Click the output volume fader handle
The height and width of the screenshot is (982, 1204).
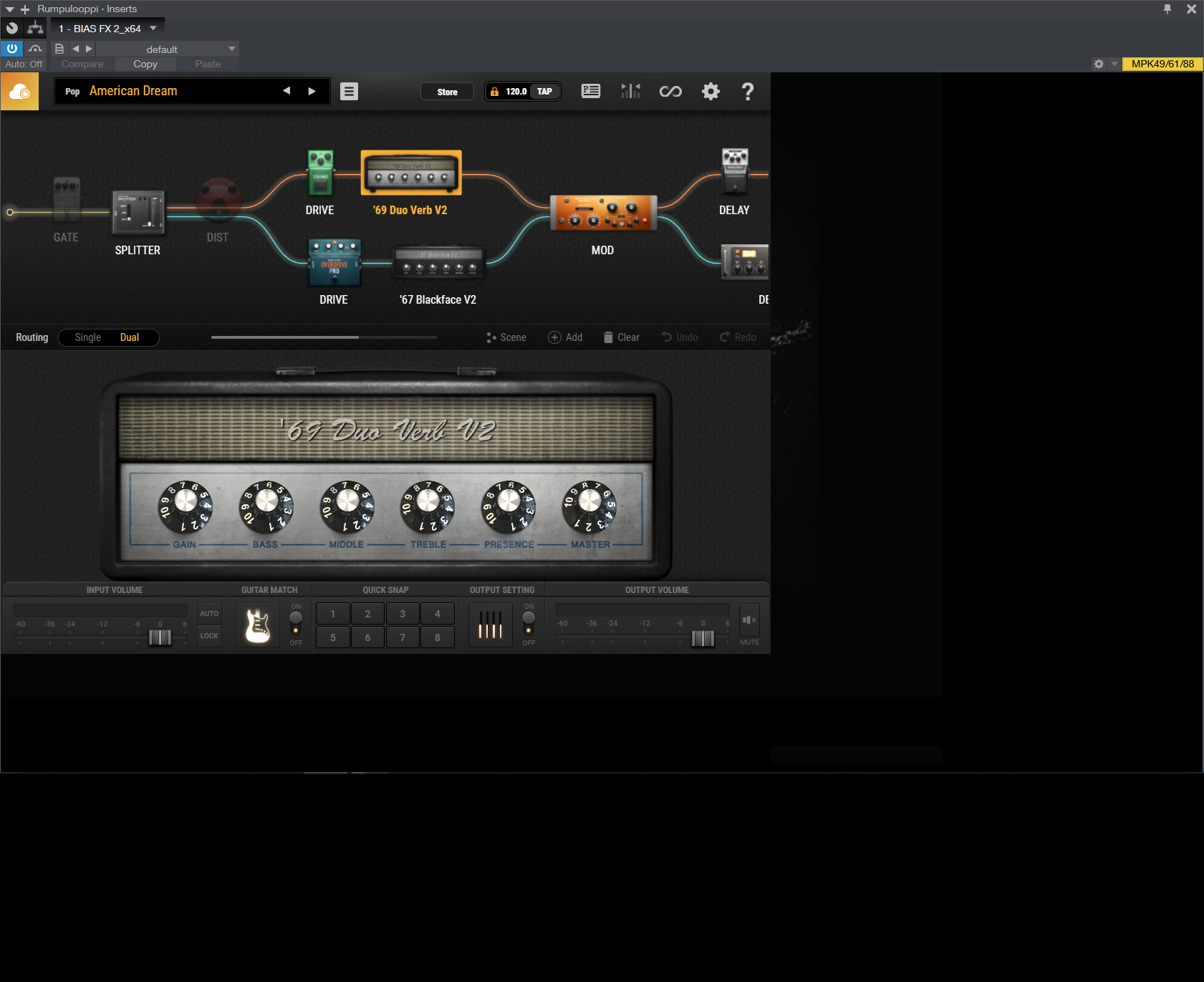tap(703, 638)
